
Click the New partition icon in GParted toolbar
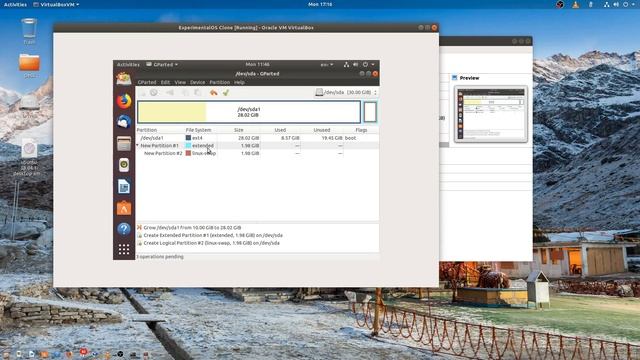(x=142, y=93)
